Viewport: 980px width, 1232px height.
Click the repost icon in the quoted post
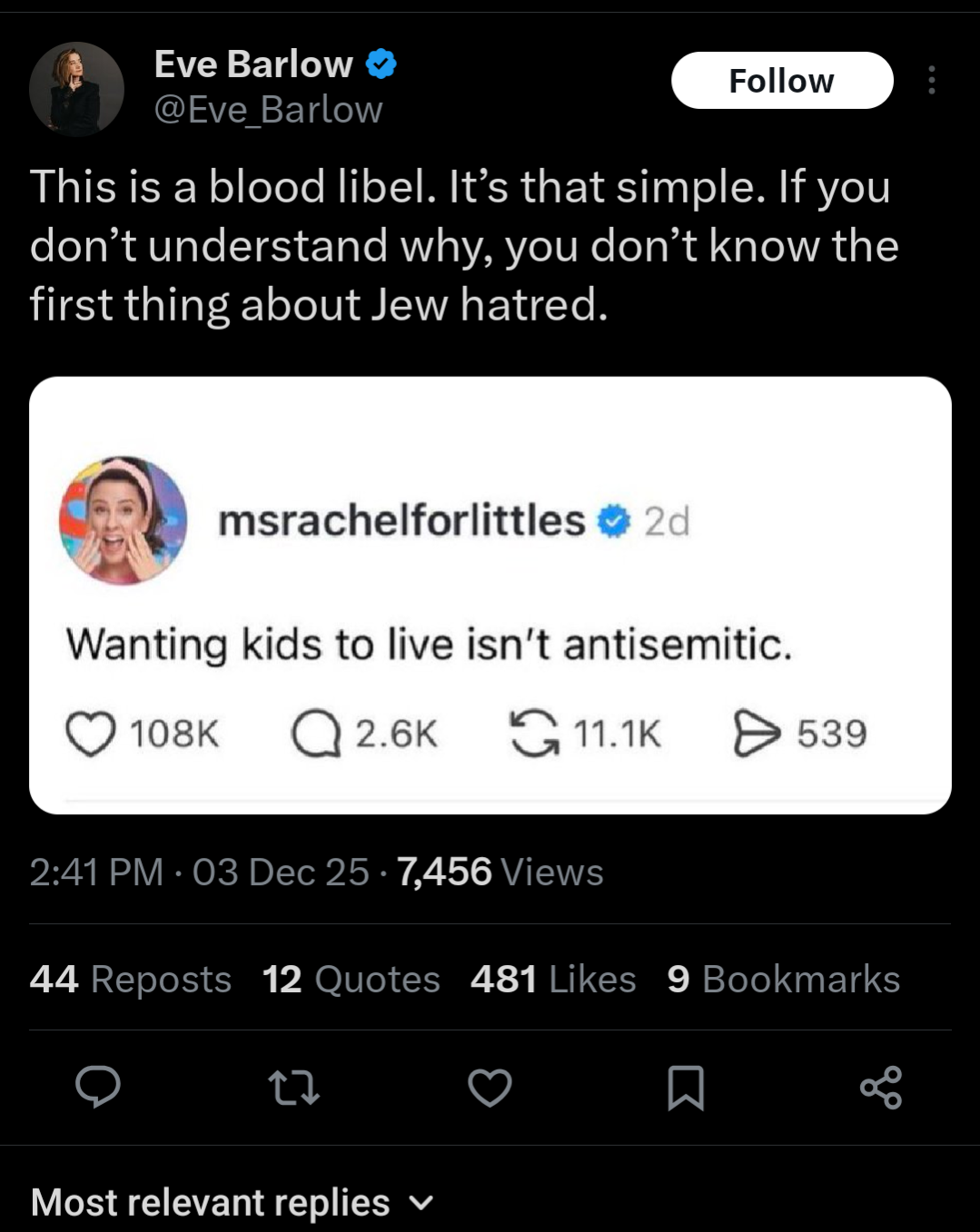(x=534, y=734)
